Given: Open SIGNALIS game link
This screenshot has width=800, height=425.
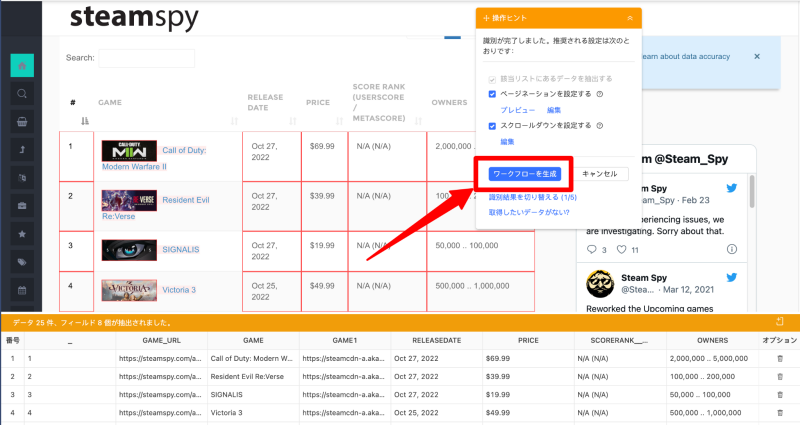Looking at the screenshot, I should pyautogui.click(x=181, y=249).
